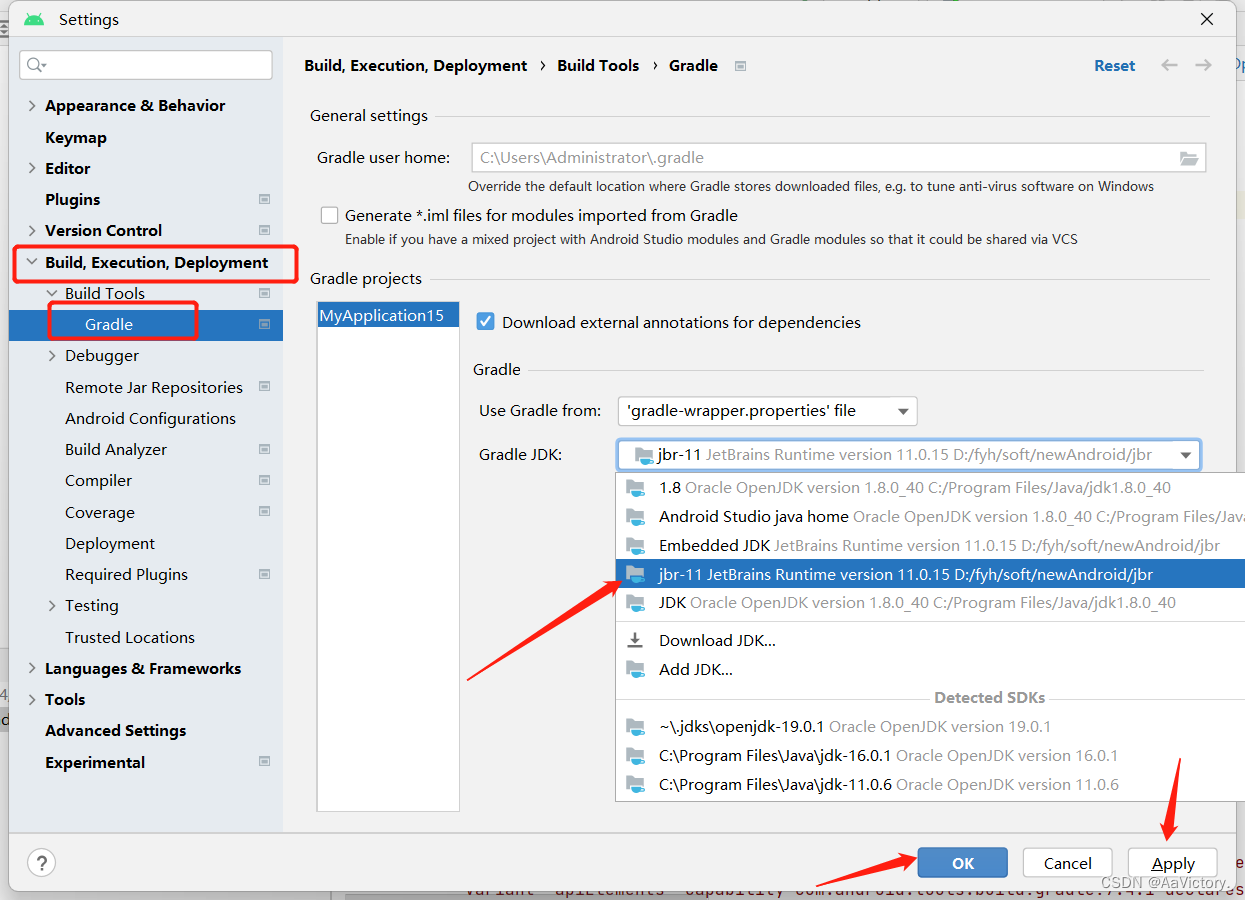Open the help question mark icon
1245x900 pixels.
point(40,862)
